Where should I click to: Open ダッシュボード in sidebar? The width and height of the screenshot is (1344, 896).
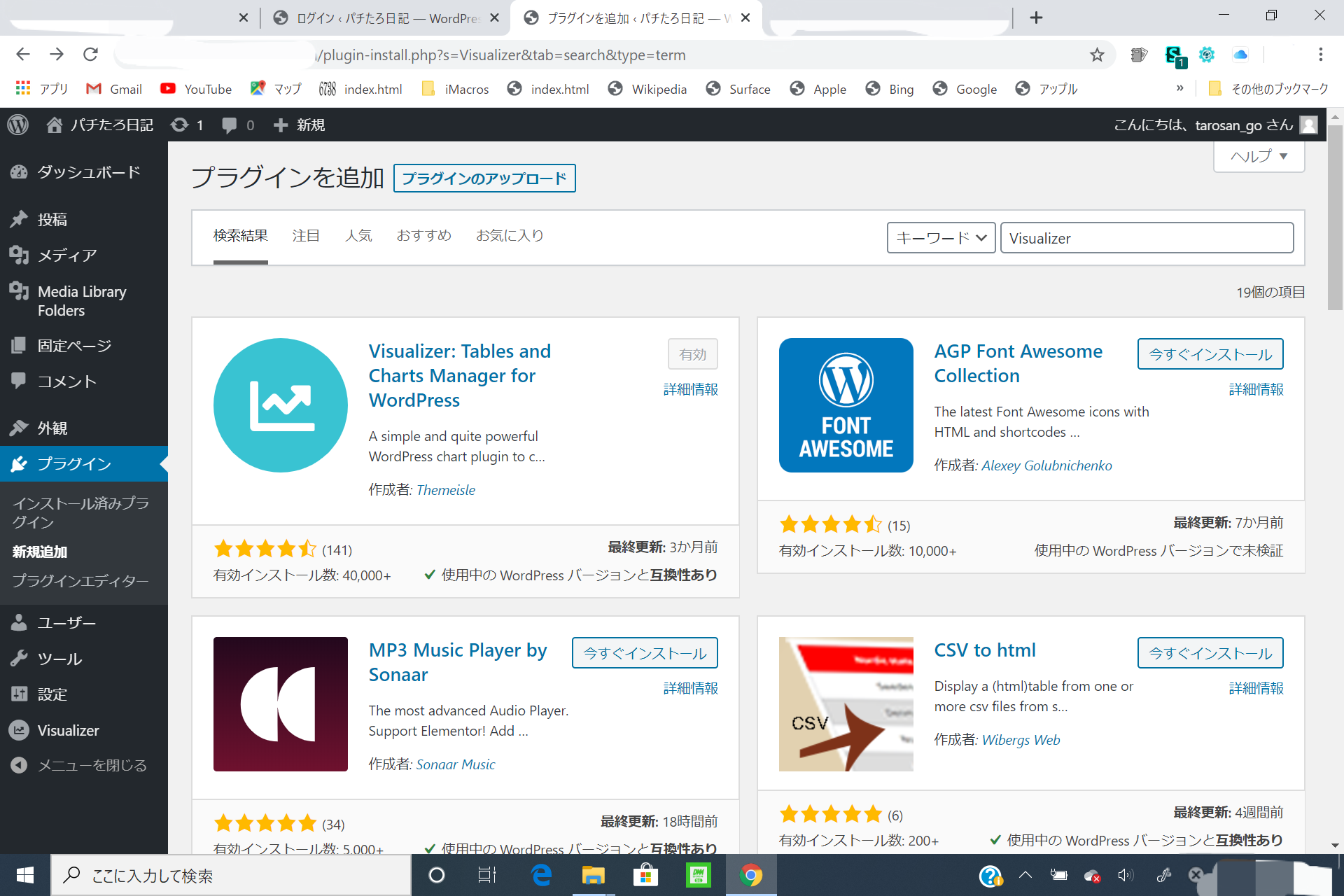coord(84,171)
